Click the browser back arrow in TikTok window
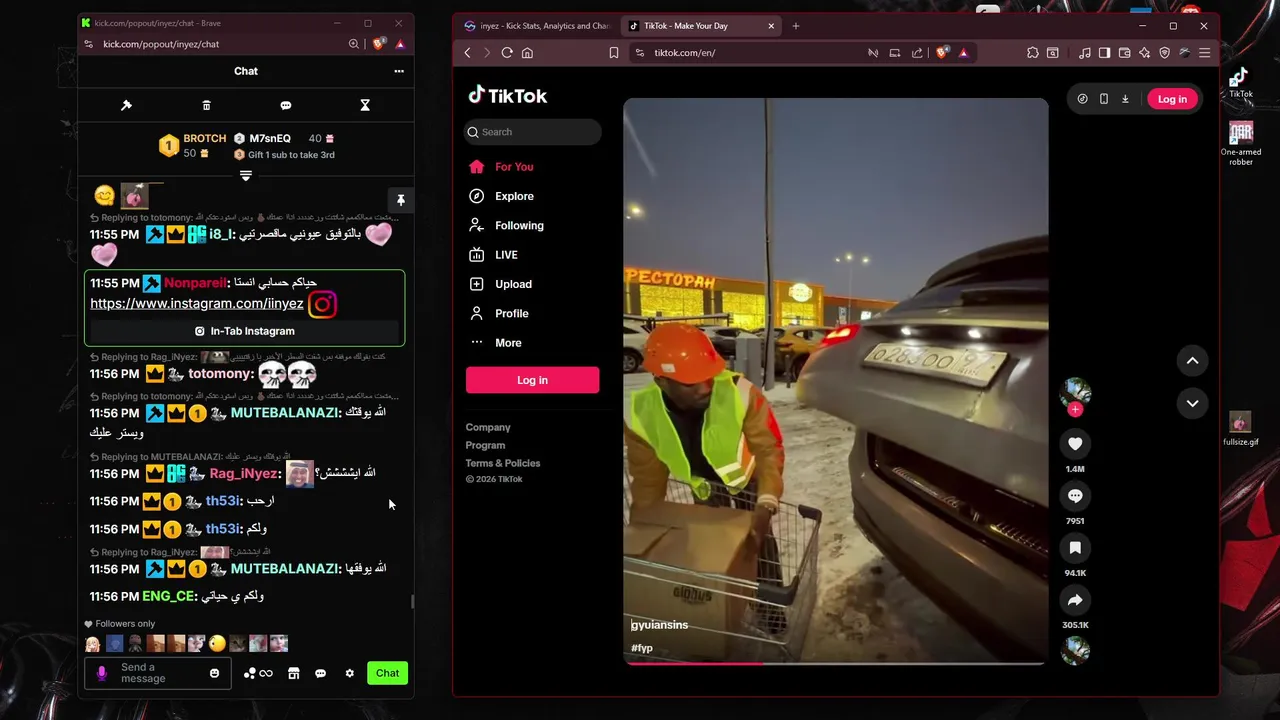Screen dimensions: 1280x720 pos(467,53)
